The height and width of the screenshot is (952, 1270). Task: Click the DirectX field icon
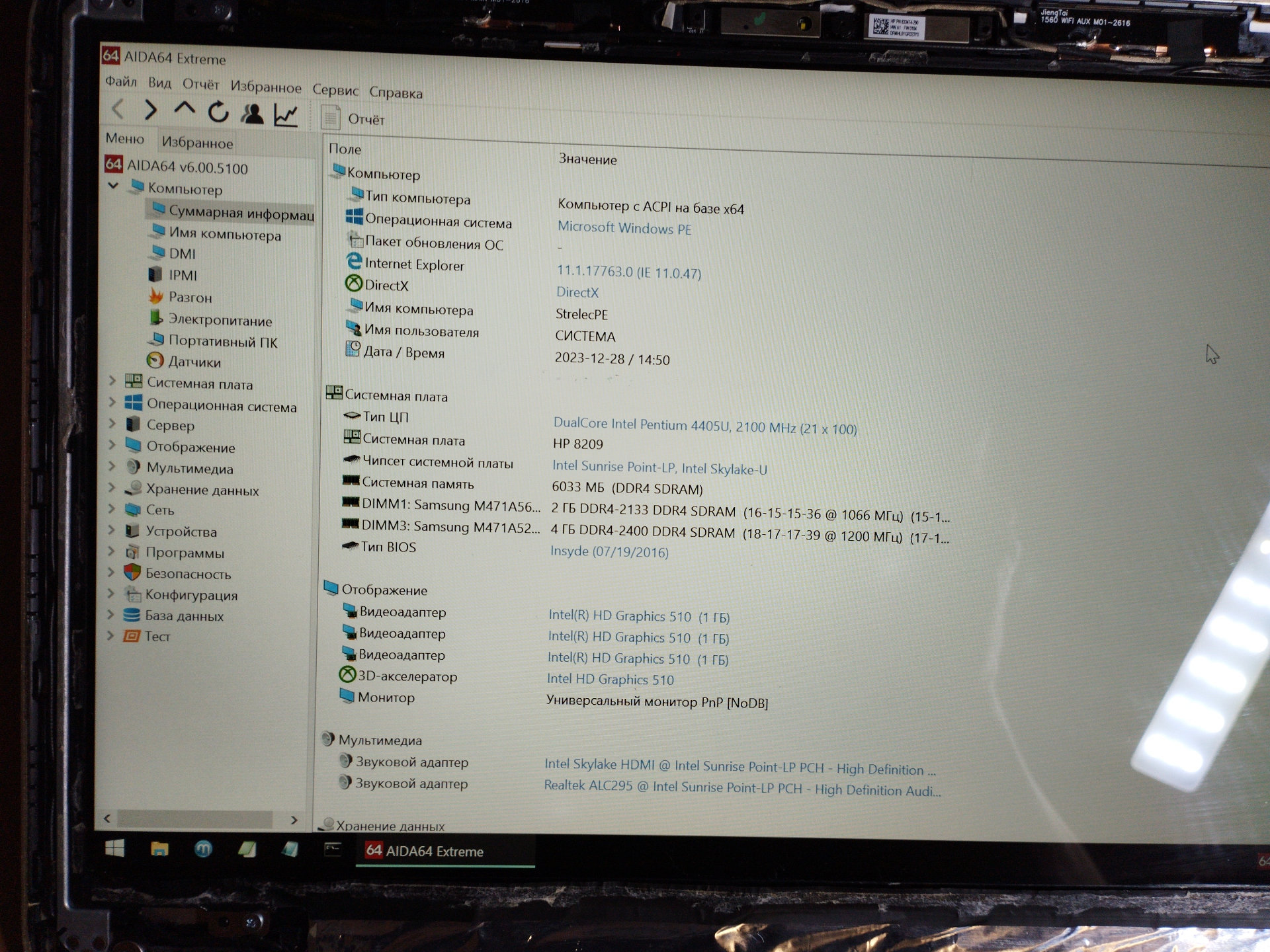click(x=354, y=284)
